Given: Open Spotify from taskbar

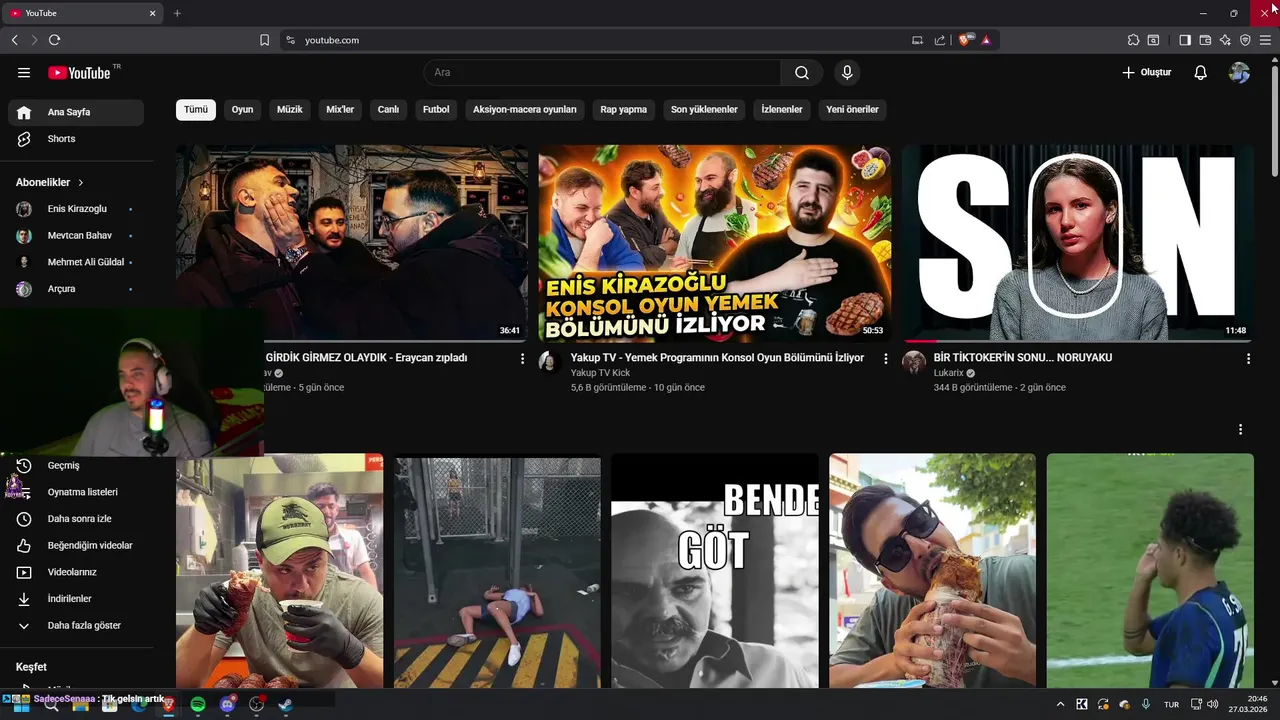Looking at the screenshot, I should (x=198, y=704).
